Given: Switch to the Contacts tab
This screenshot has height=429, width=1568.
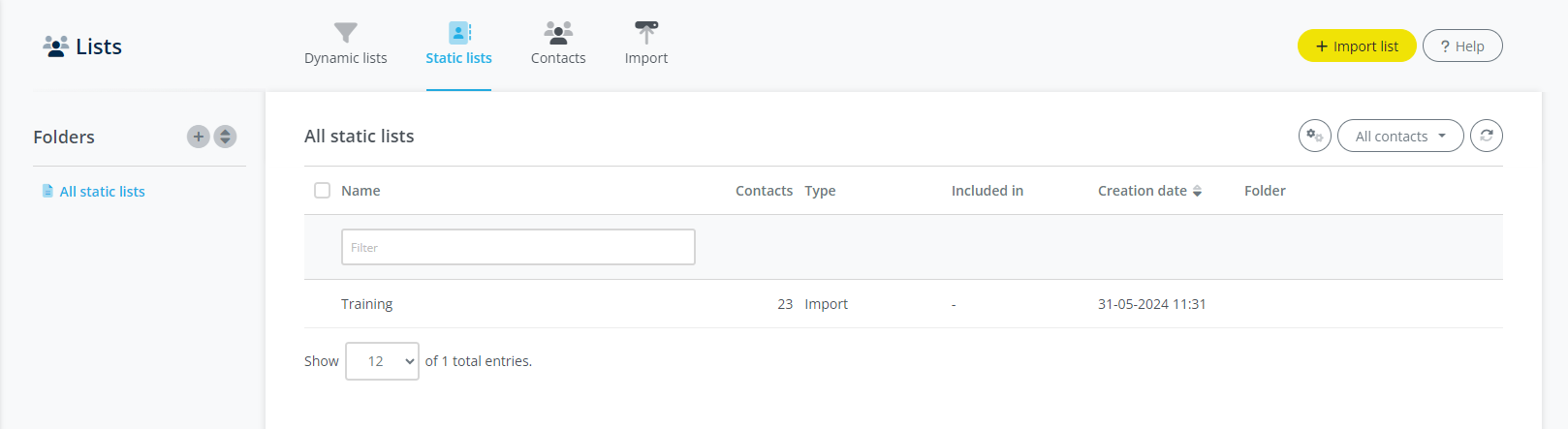Looking at the screenshot, I should point(558,58).
